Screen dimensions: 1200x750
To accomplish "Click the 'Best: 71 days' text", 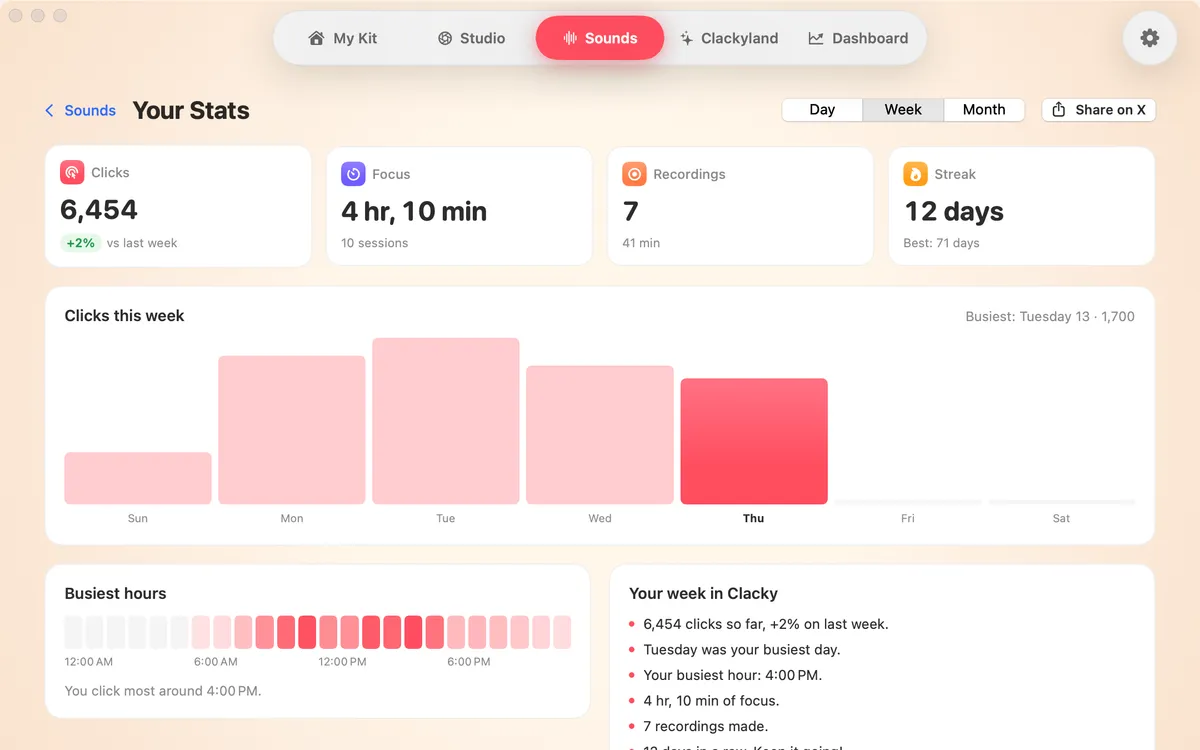I will coord(942,243).
